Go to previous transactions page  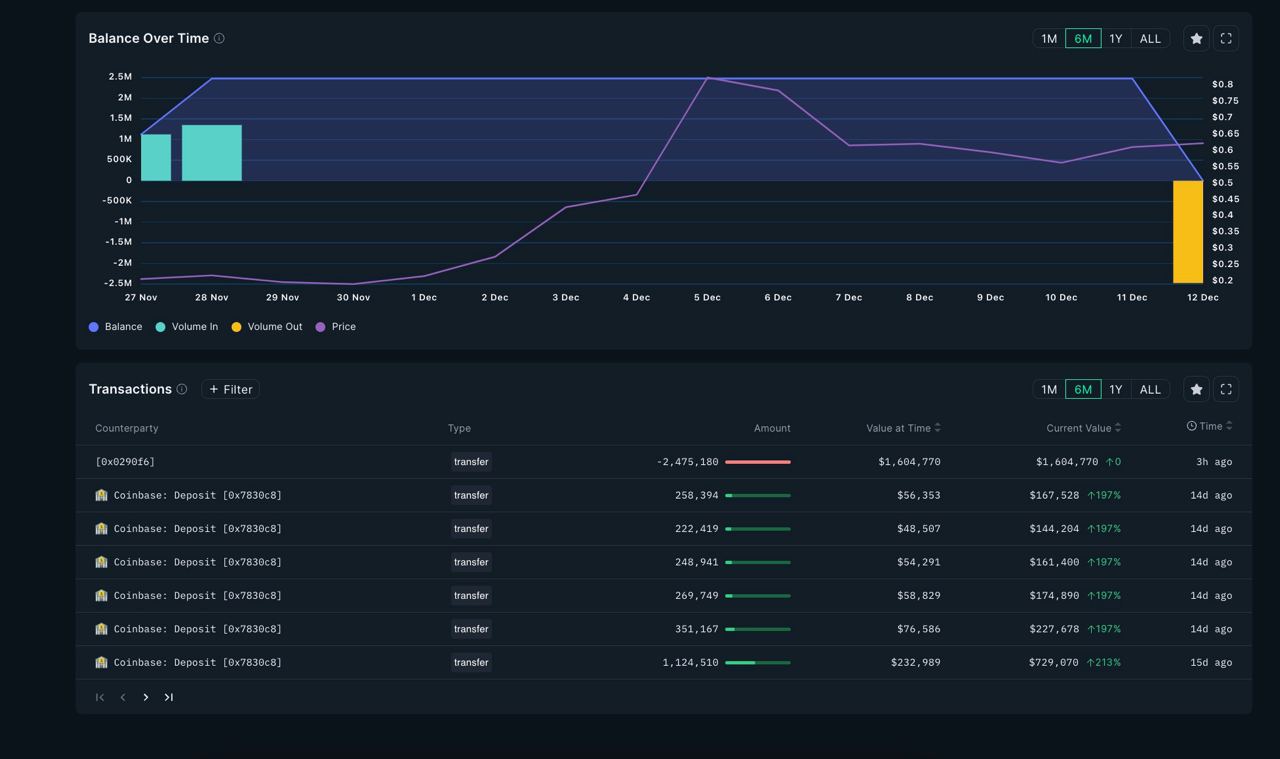123,697
